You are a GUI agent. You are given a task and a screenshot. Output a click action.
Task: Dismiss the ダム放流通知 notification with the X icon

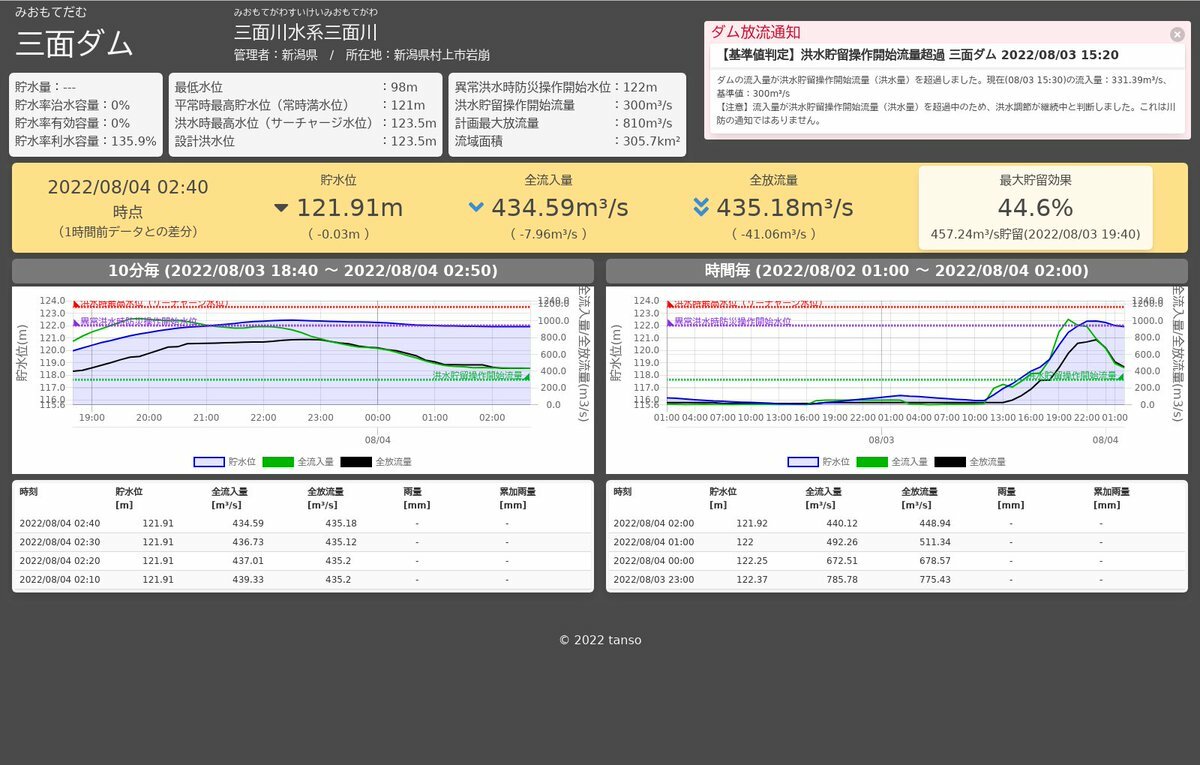1177,34
